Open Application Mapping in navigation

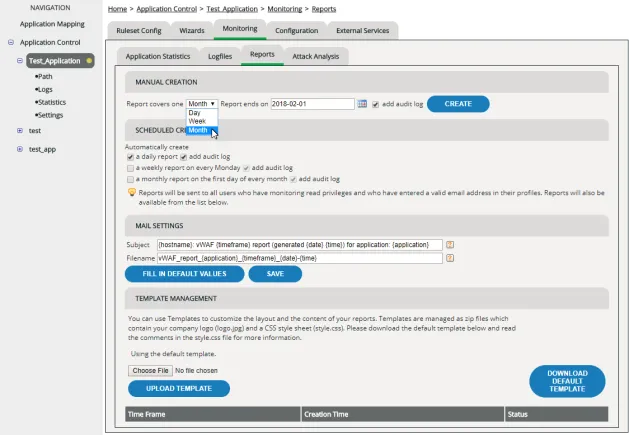click(x=52, y=24)
